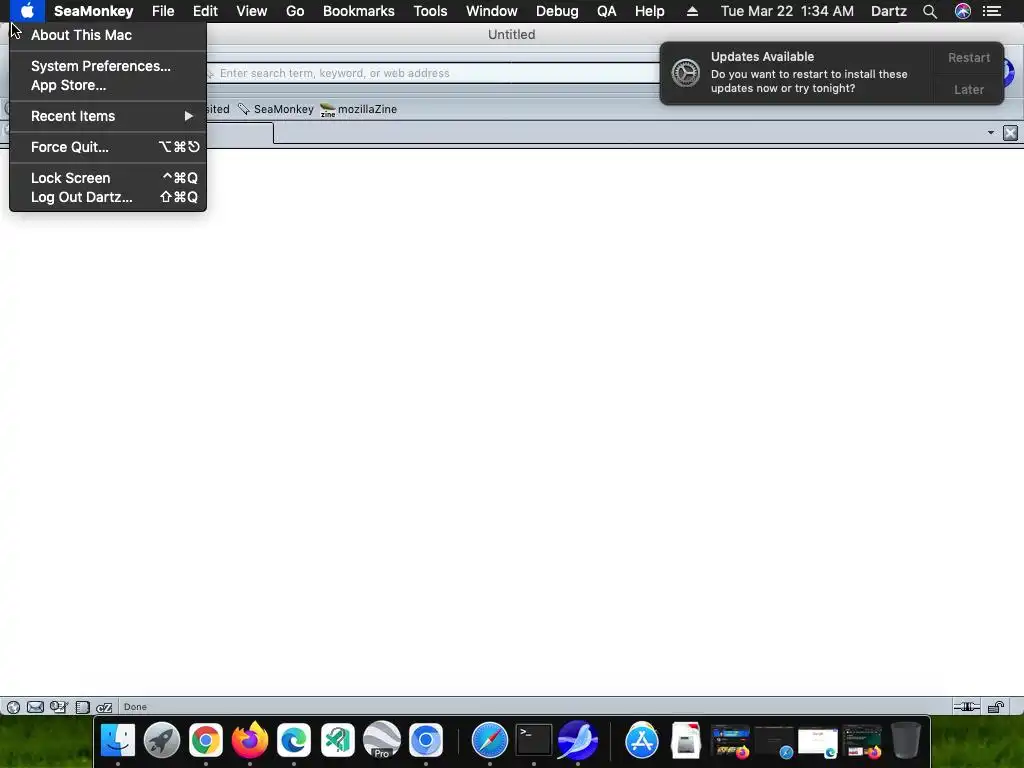The height and width of the screenshot is (768, 1024).
Task: Open the View menu
Action: [x=251, y=11]
